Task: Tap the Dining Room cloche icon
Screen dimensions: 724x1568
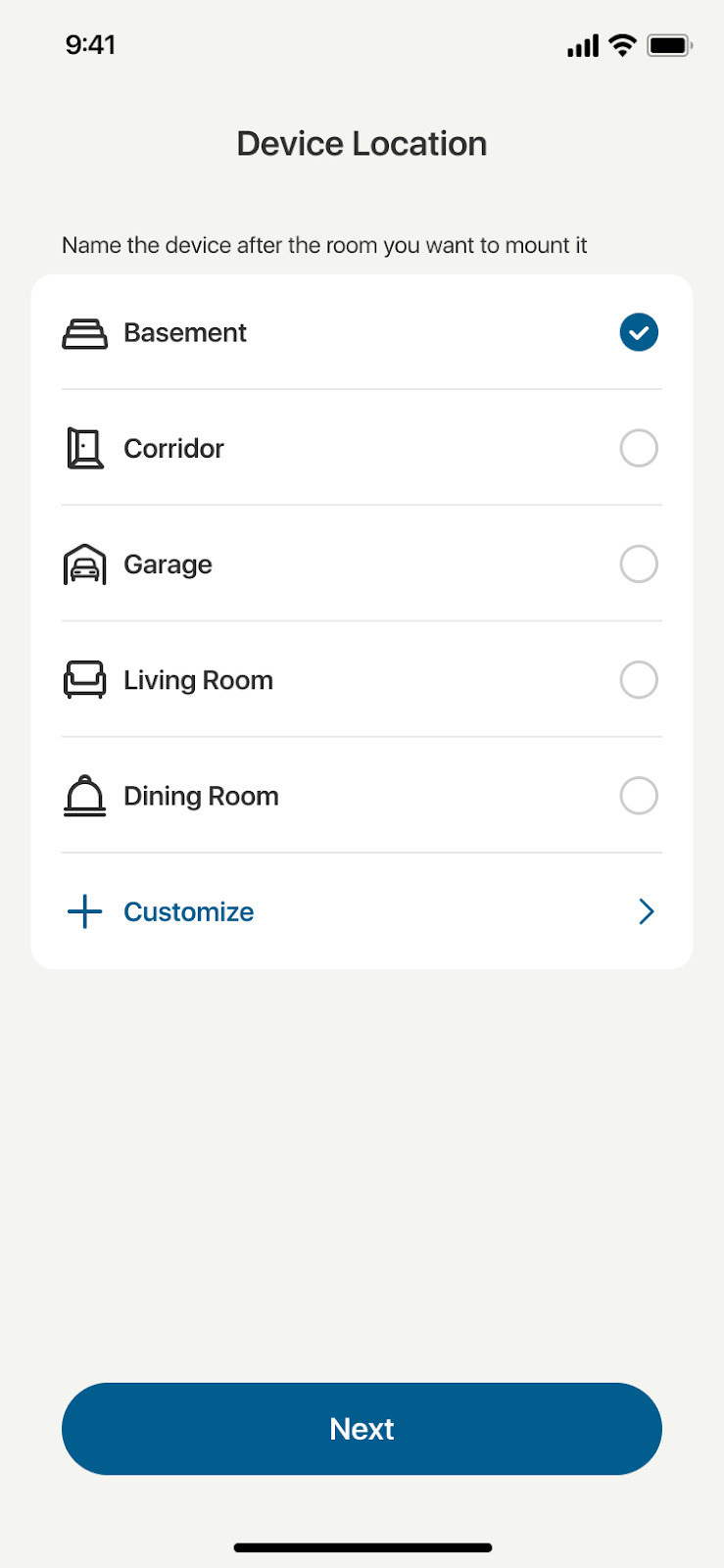Action: tap(85, 796)
